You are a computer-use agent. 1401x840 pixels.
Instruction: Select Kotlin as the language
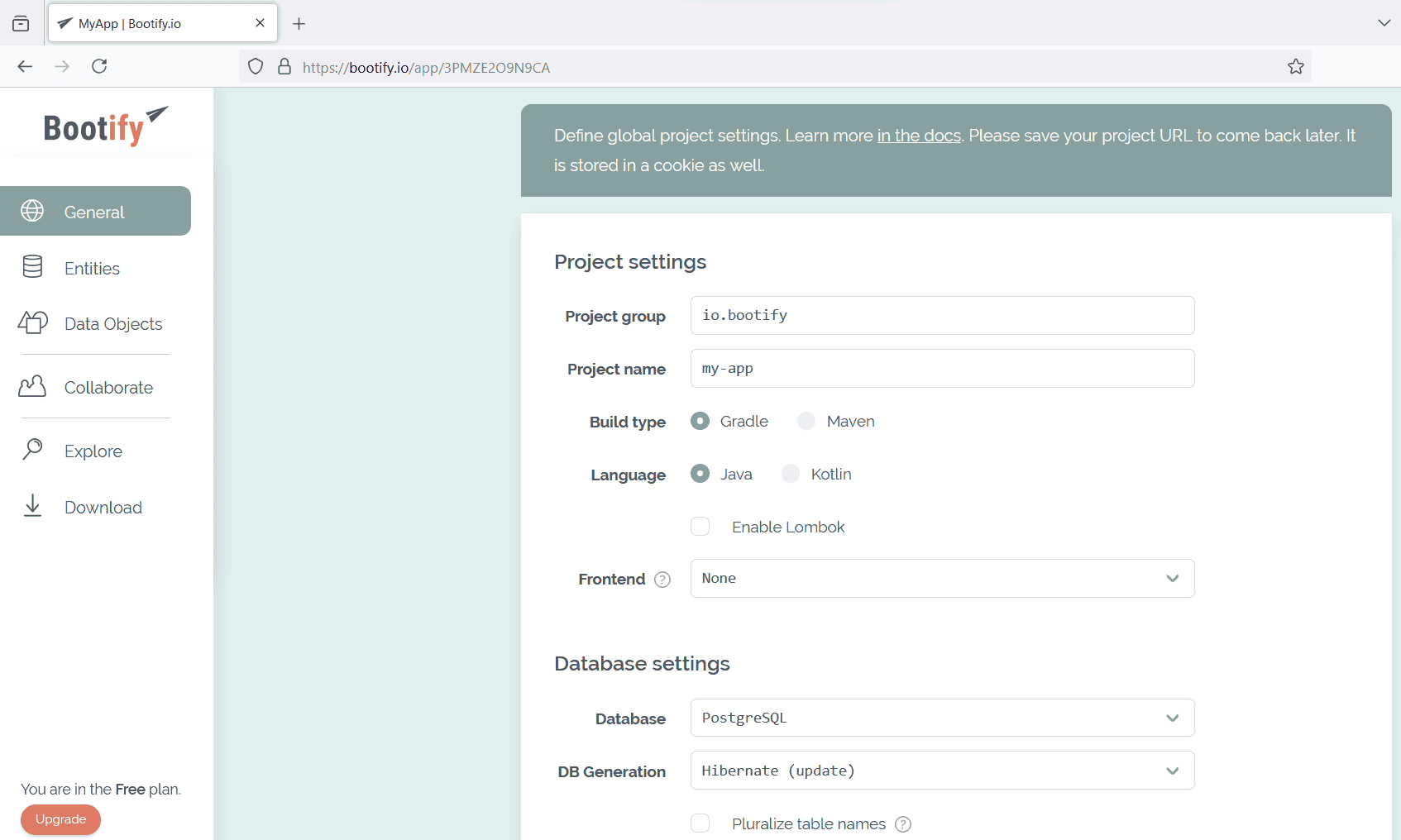tap(791, 474)
